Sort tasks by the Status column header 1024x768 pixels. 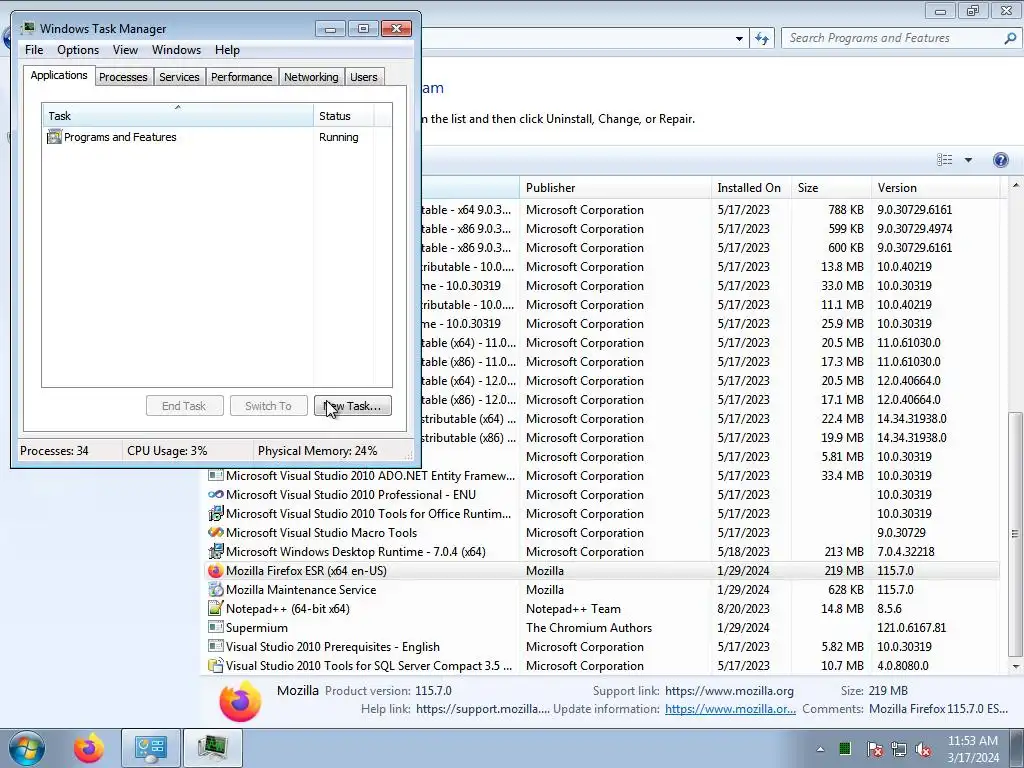[x=344, y=116]
